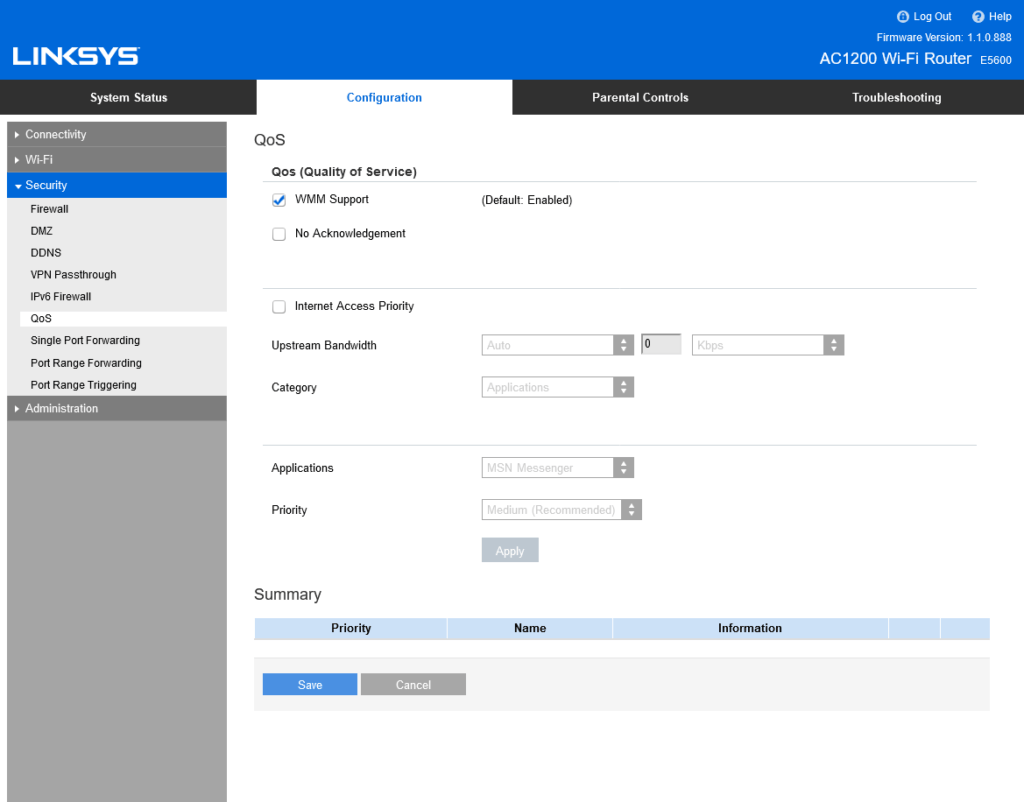Open the Priority dropdown
The width and height of the screenshot is (1024, 802).
pos(562,509)
